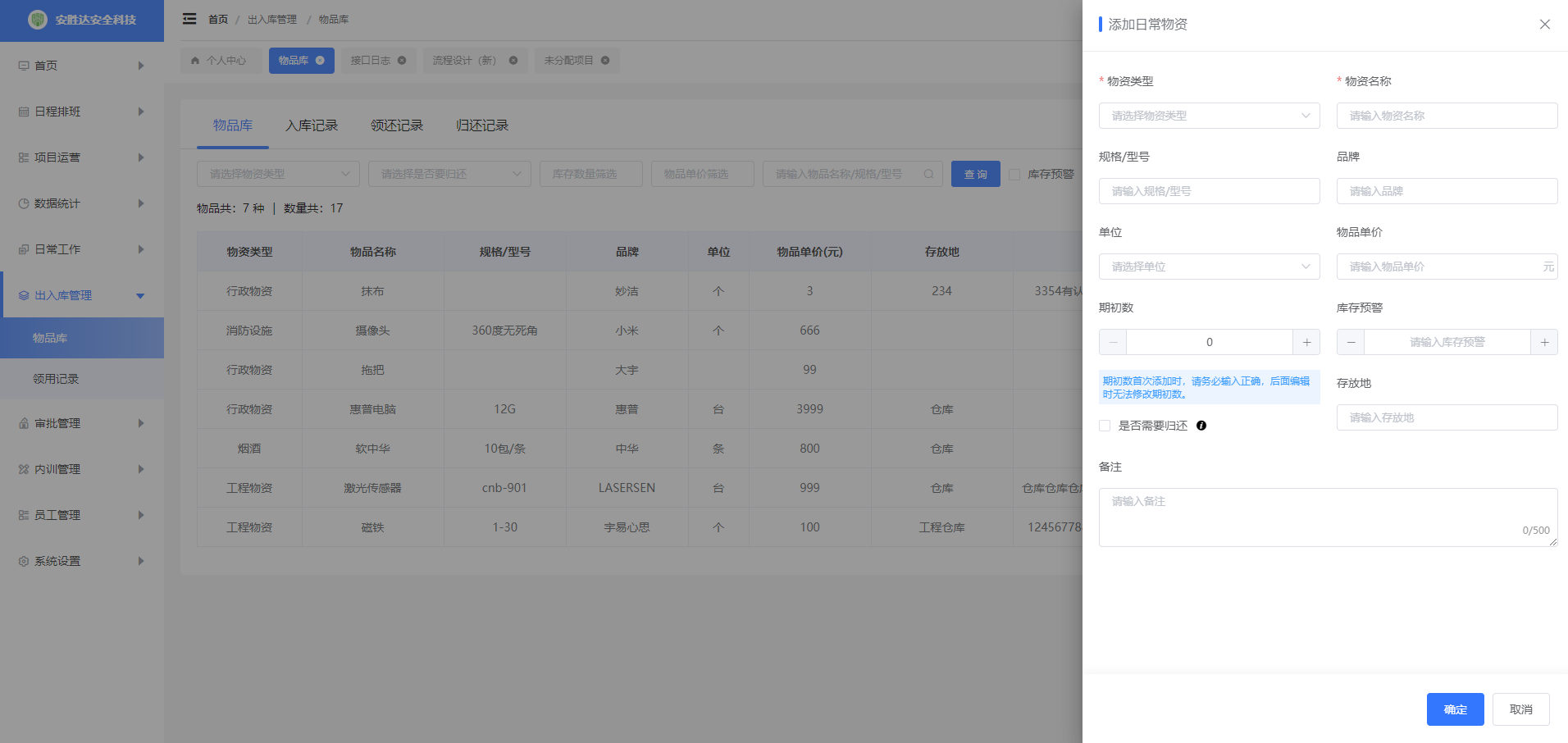1568x743 pixels.
Task: Close the 添加日常物资 drawer panel
Action: click(x=1544, y=25)
